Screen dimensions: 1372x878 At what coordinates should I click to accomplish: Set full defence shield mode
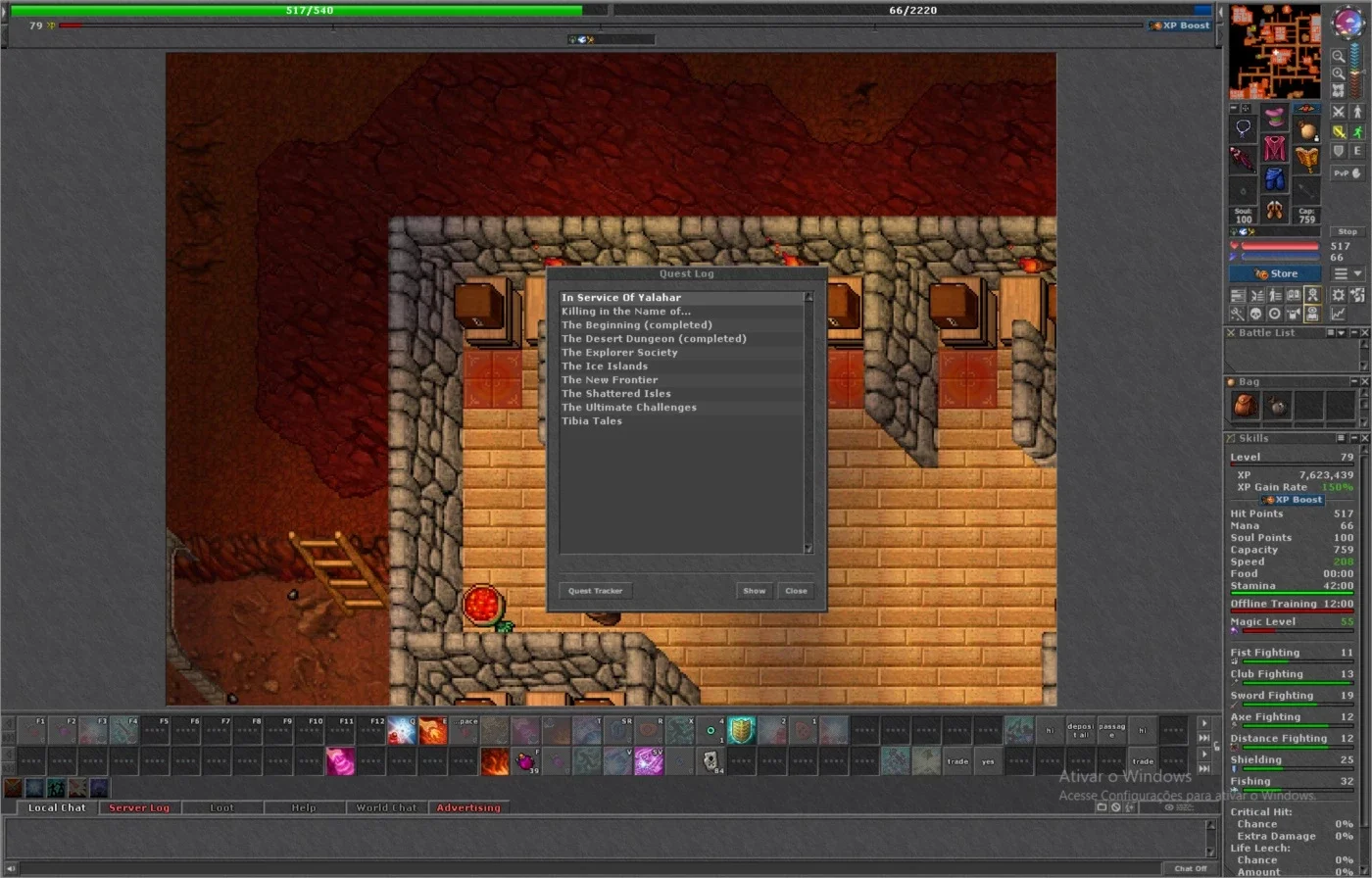click(1339, 151)
